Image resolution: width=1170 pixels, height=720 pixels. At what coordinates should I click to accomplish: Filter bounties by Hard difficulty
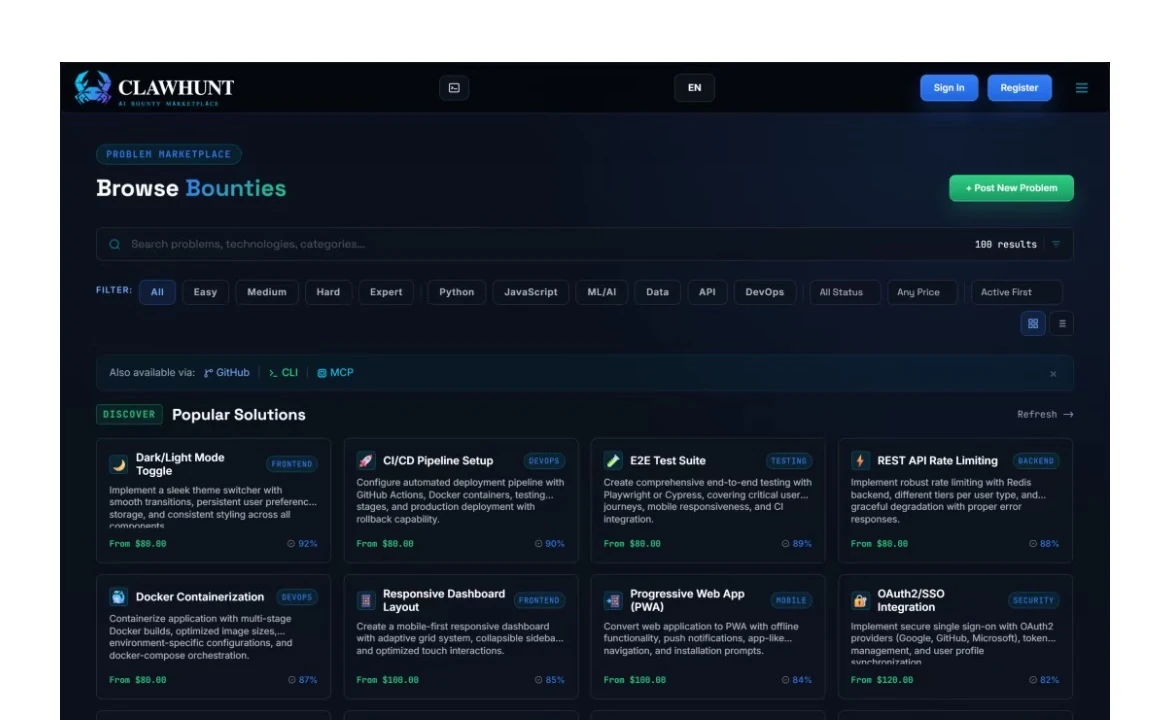tap(328, 292)
